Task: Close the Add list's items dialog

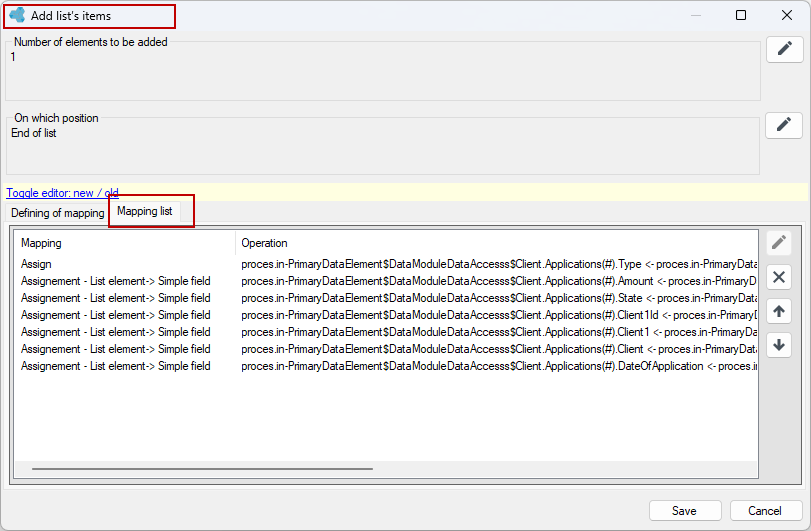Action: pyautogui.click(x=787, y=15)
